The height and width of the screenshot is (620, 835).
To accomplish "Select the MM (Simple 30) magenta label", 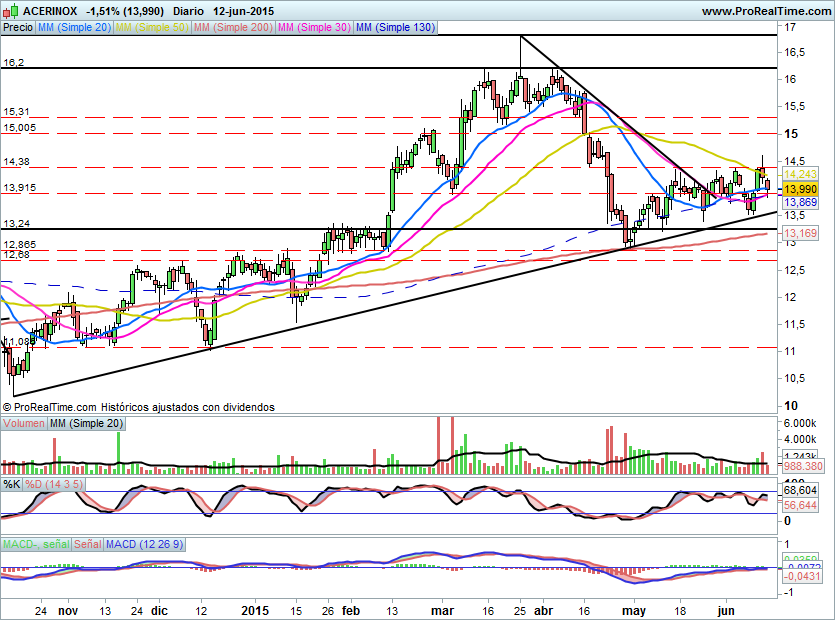I will 313,28.
